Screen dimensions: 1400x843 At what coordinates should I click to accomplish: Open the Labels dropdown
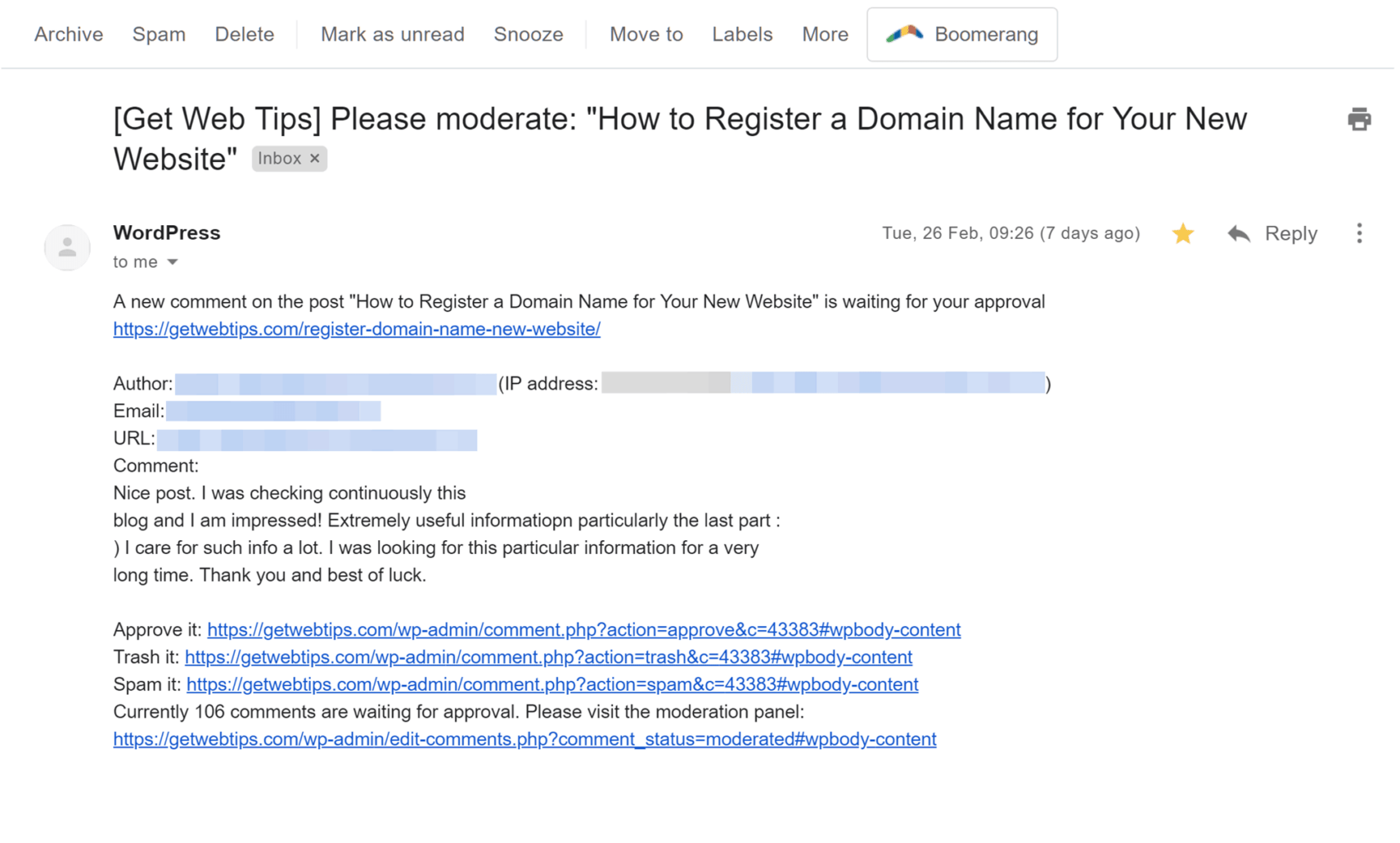tap(741, 34)
